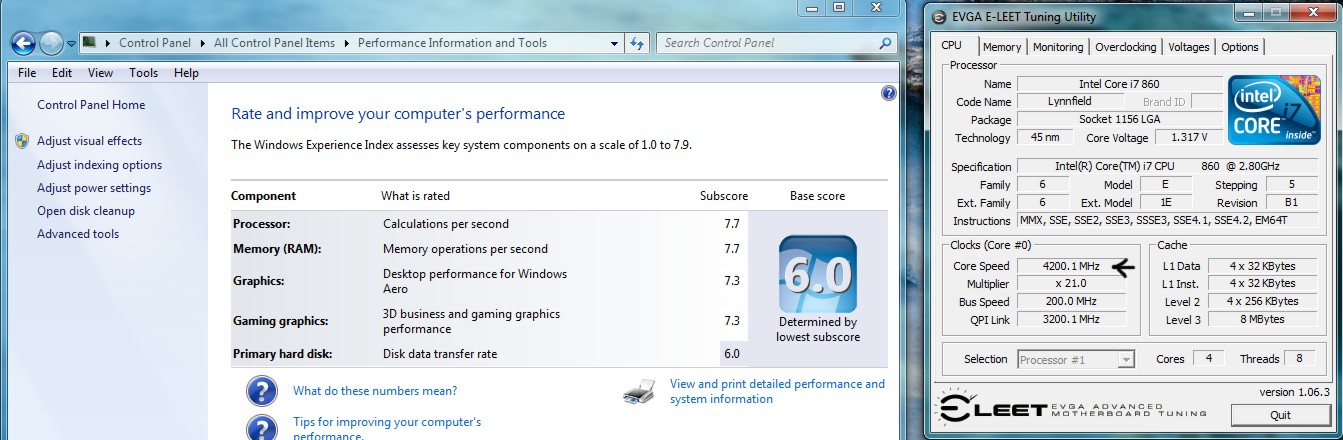Switch to the Monitoring tab in E-LEET
The width and height of the screenshot is (1343, 440).
(x=1058, y=47)
